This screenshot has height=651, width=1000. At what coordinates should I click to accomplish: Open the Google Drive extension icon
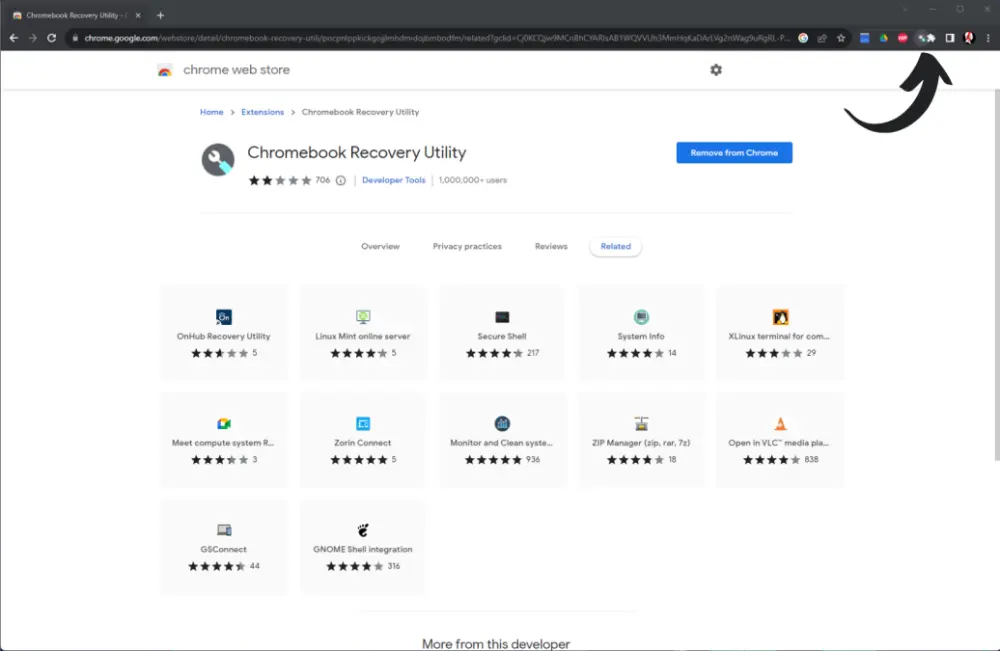(x=883, y=38)
